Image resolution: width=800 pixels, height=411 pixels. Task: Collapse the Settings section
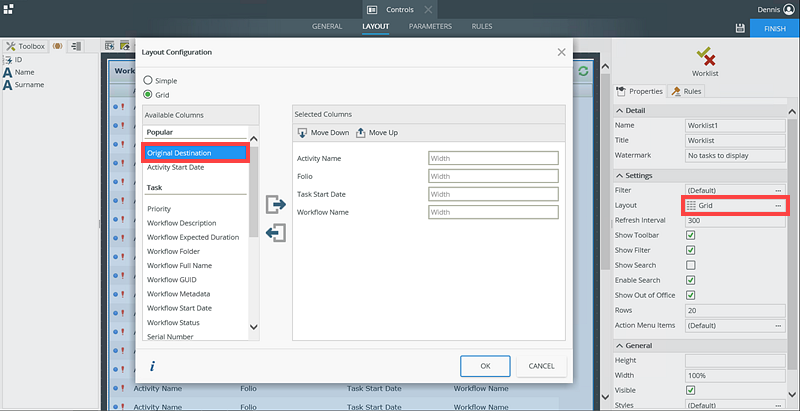click(620, 175)
